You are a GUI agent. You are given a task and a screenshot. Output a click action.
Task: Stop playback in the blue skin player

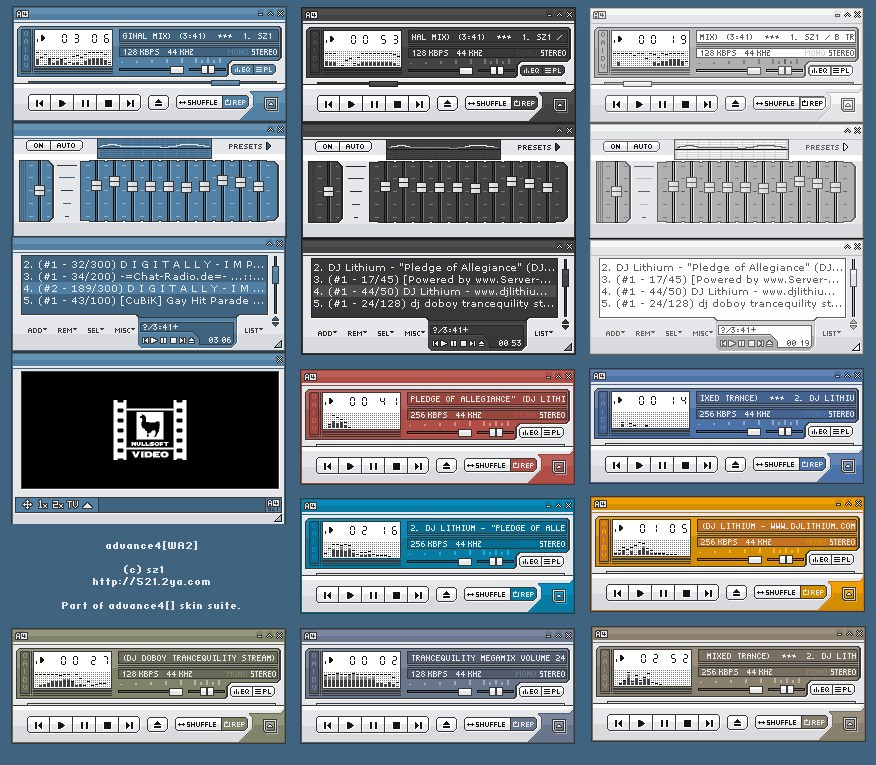tap(108, 103)
